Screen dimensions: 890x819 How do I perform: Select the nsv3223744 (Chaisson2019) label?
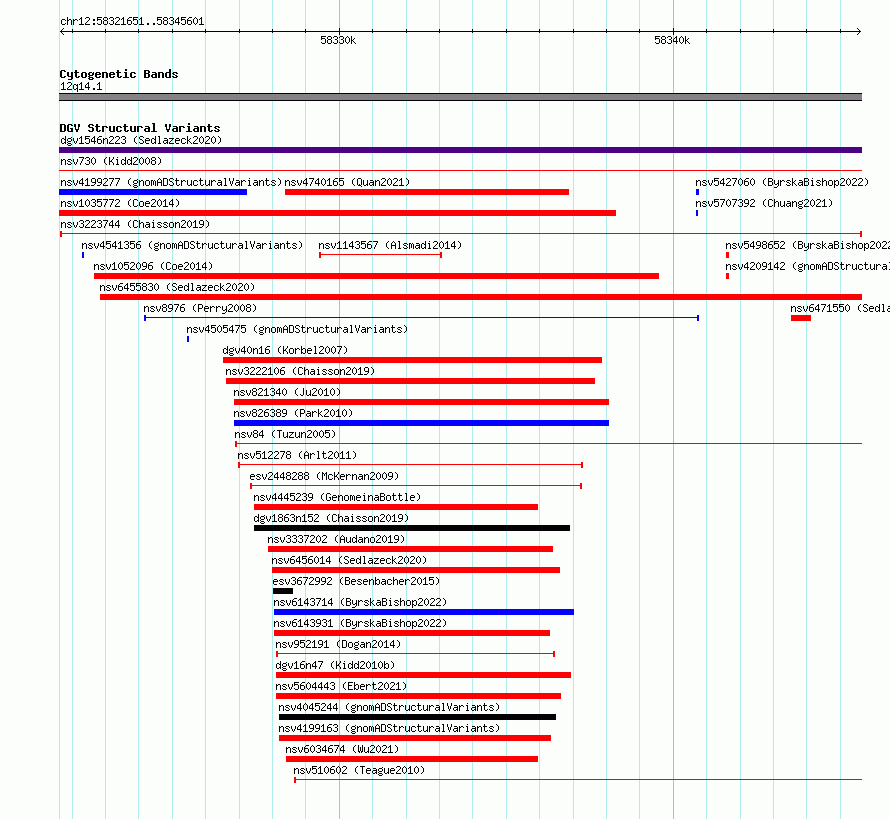(135, 224)
